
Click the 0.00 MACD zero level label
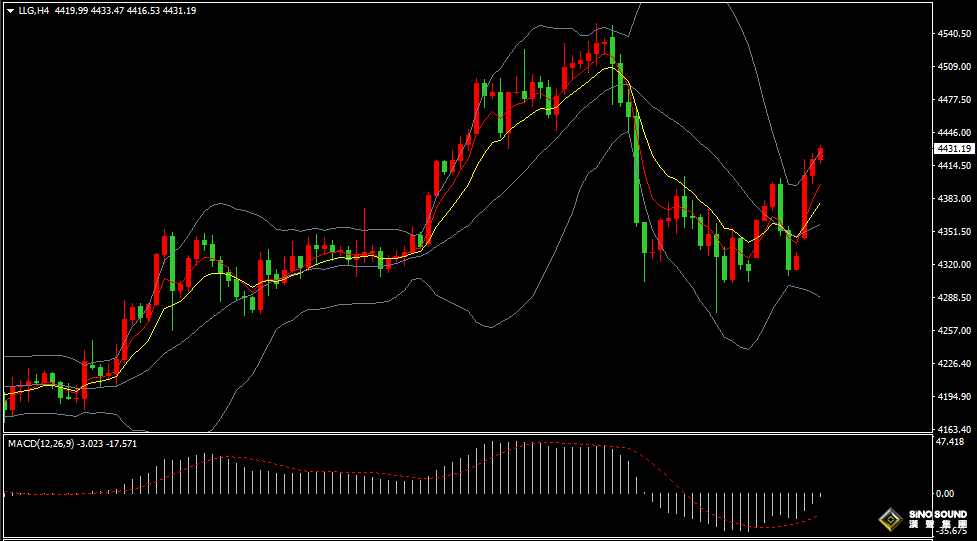(946, 494)
